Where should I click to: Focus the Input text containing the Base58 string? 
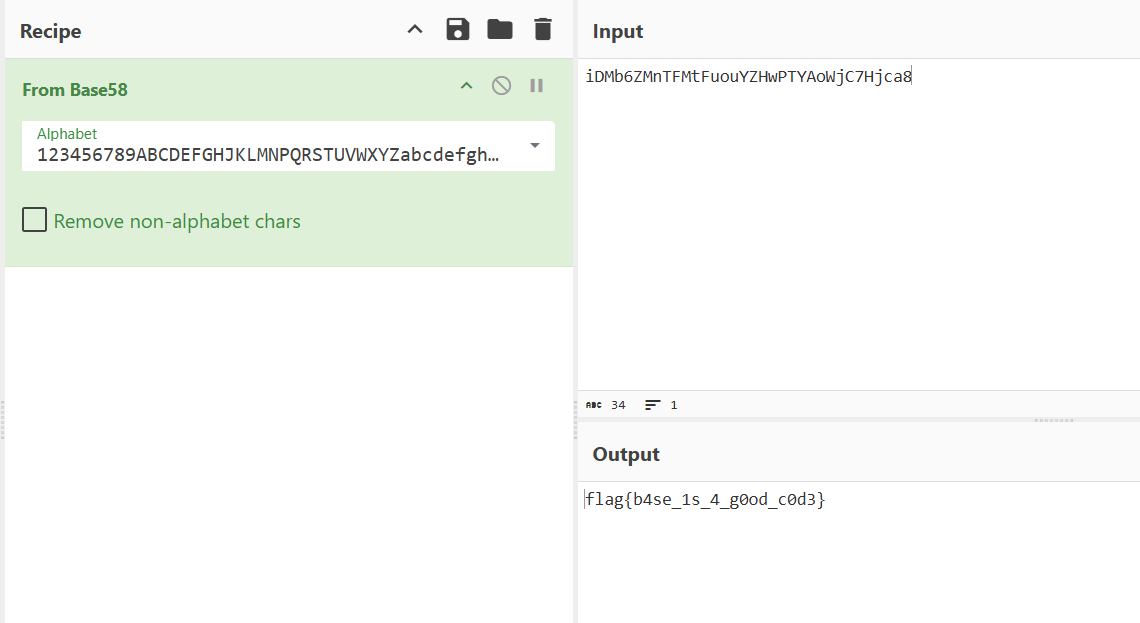[x=749, y=76]
